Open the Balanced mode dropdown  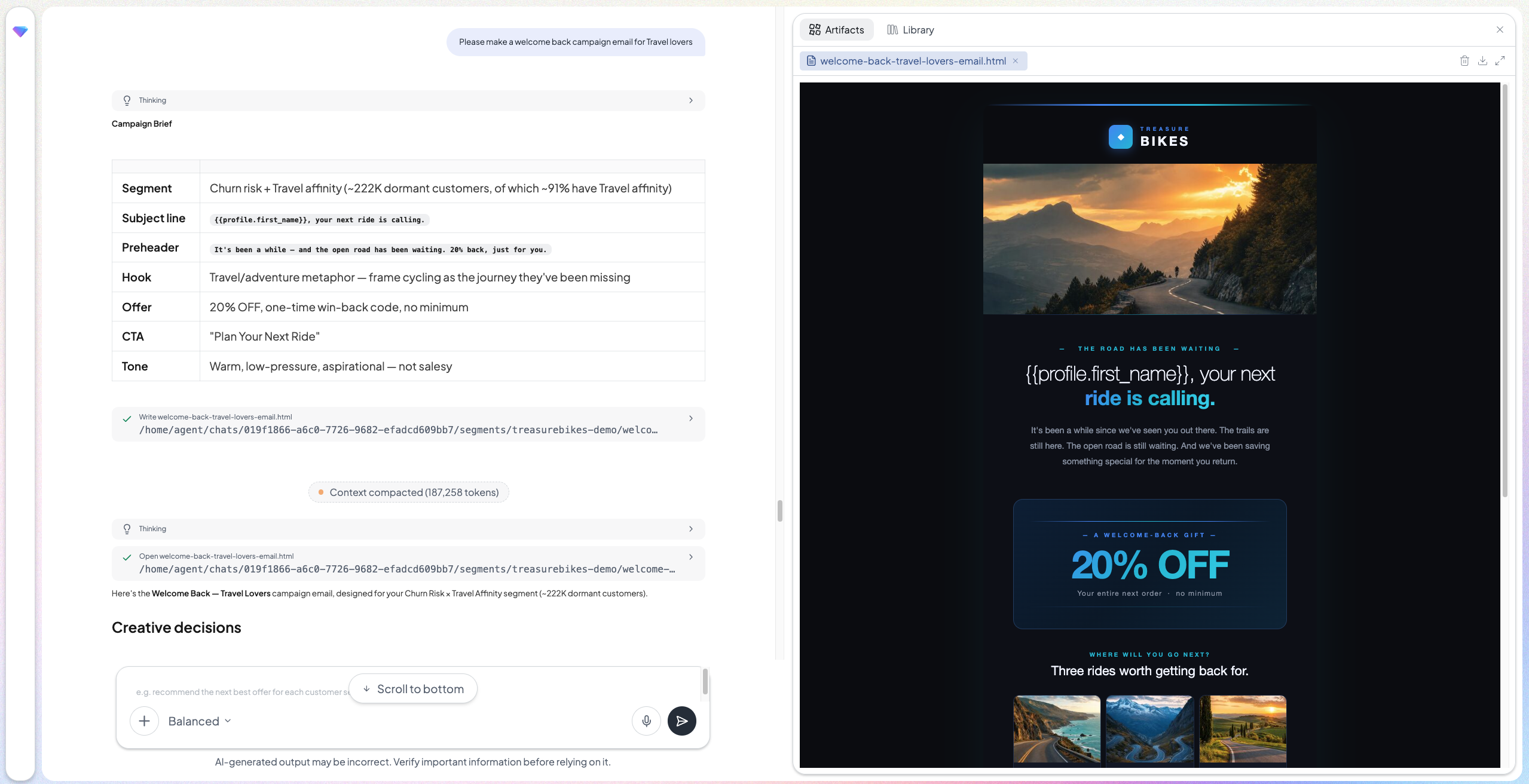[x=200, y=721]
